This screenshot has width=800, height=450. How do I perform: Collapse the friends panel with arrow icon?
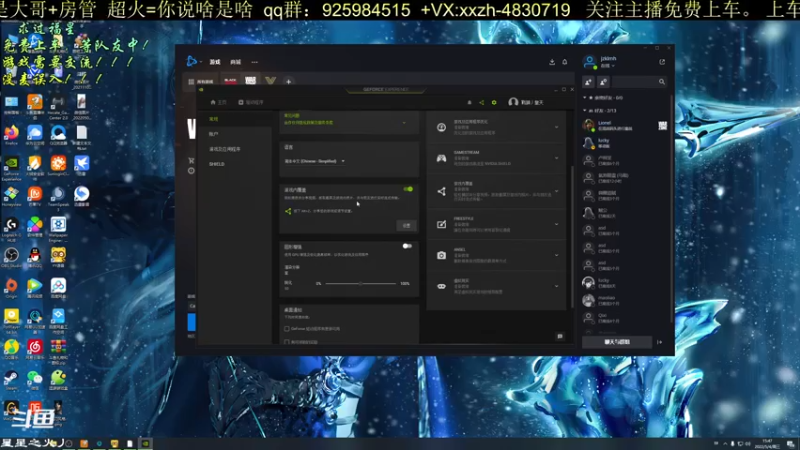coord(659,342)
